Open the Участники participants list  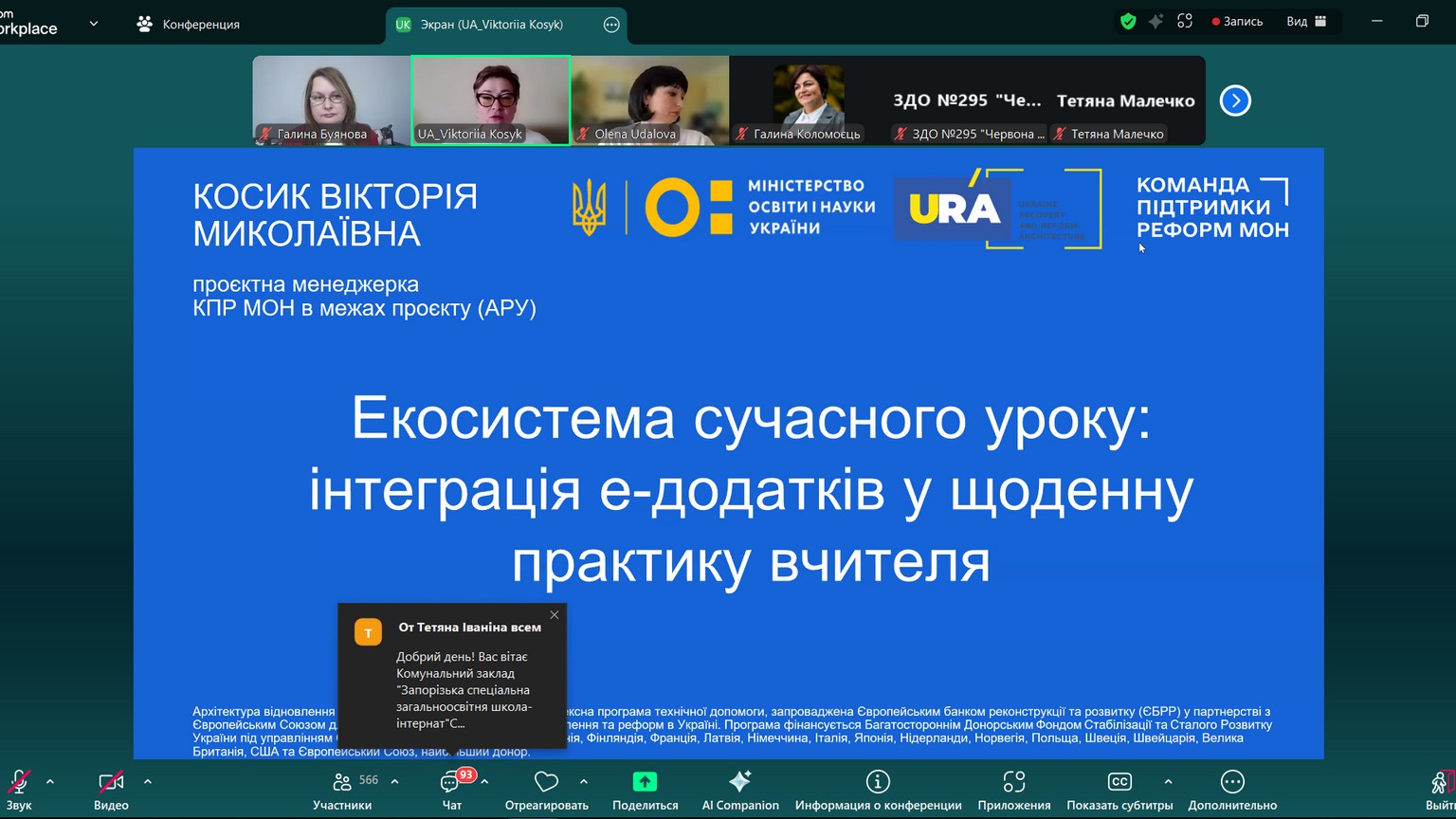pos(342,783)
